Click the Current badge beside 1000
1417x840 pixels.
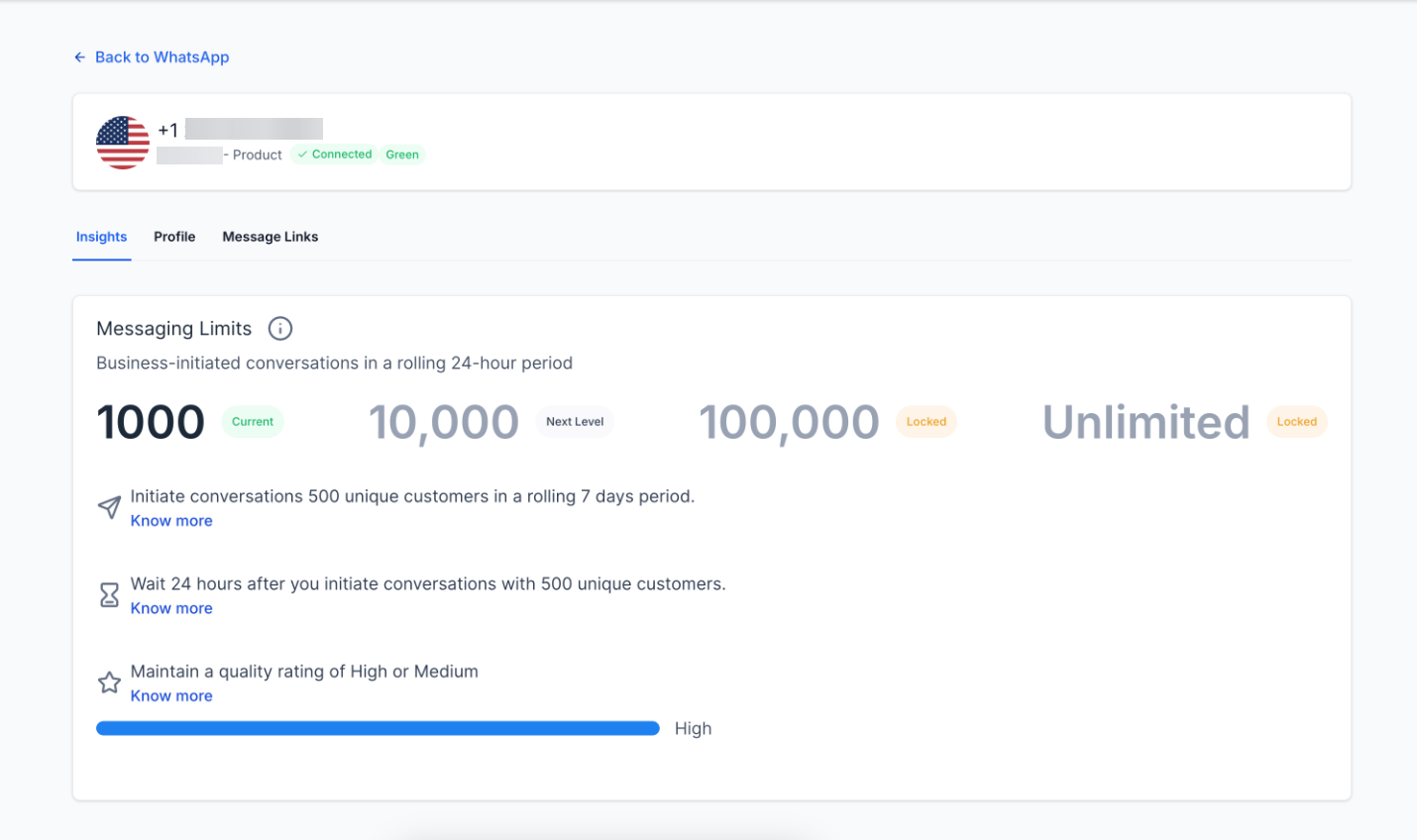pyautogui.click(x=253, y=422)
